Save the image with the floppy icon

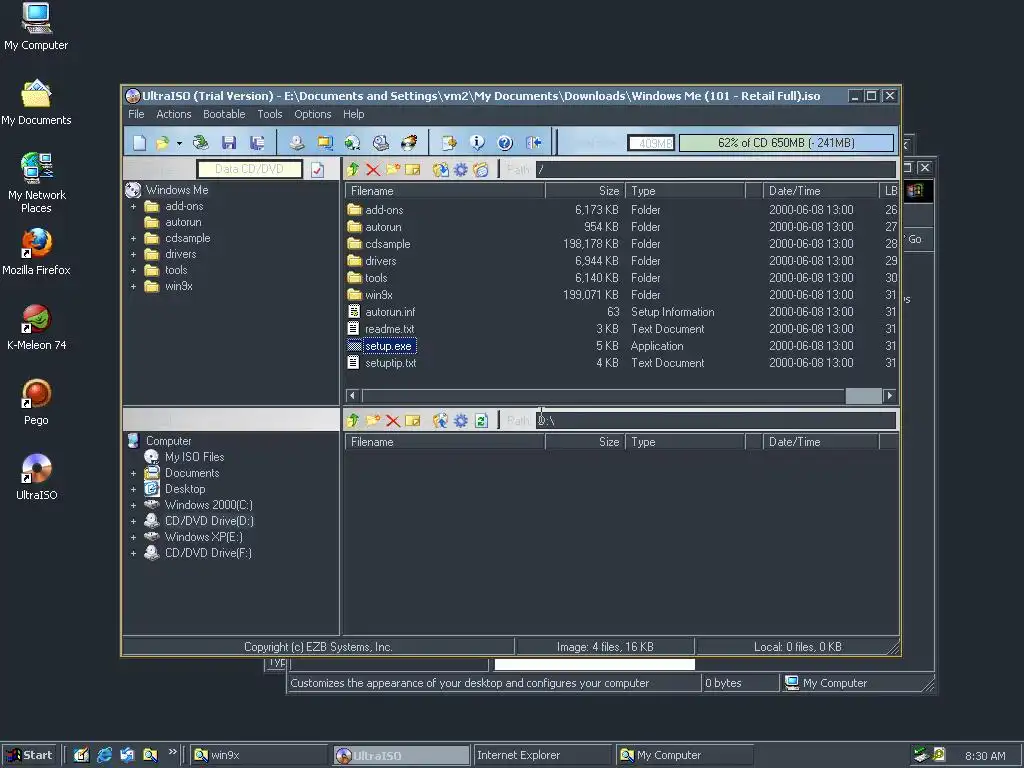229,142
